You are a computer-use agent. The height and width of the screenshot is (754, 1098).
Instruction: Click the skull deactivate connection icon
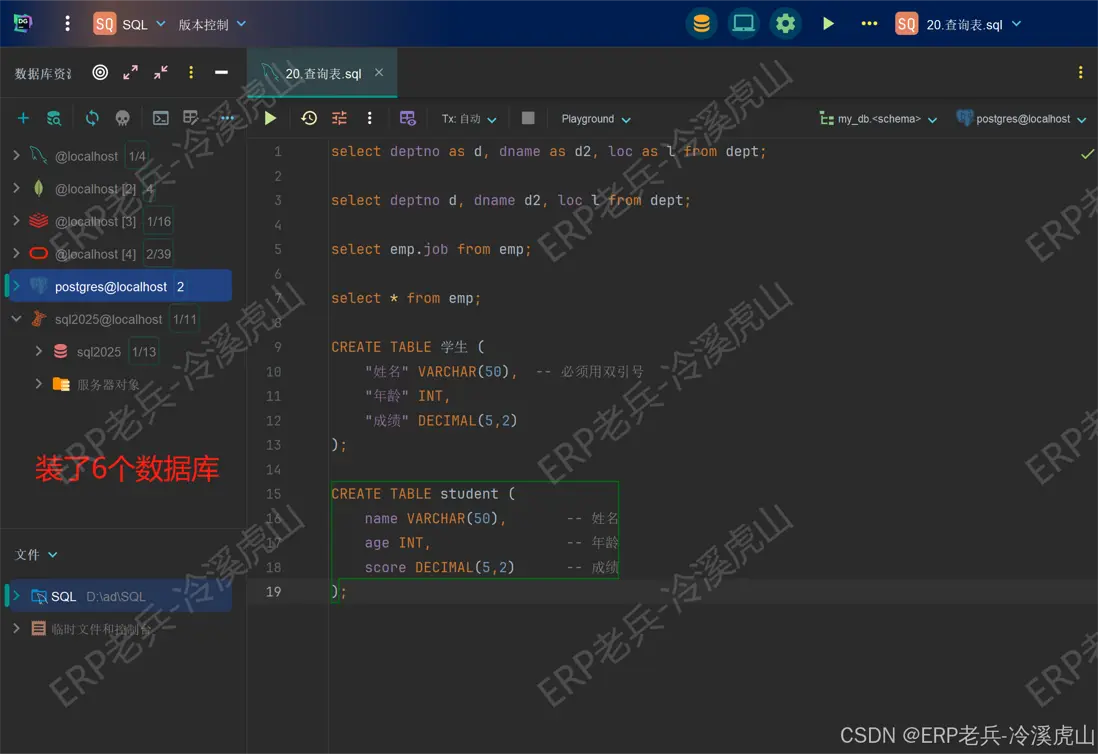coord(123,118)
